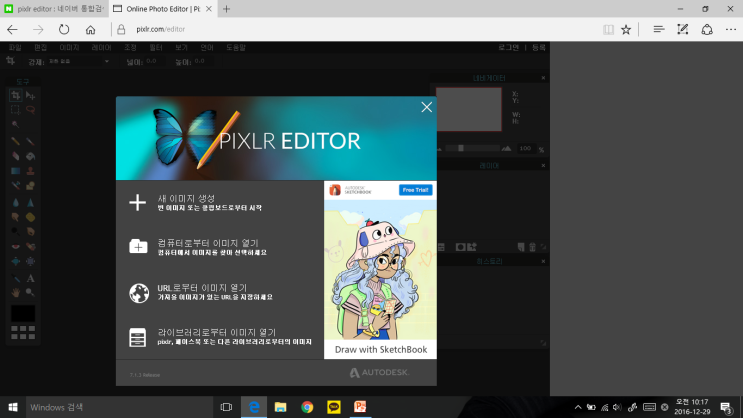Image resolution: width=743 pixels, height=418 pixels.
Task: Select the Burn tool
Action: [30, 232]
